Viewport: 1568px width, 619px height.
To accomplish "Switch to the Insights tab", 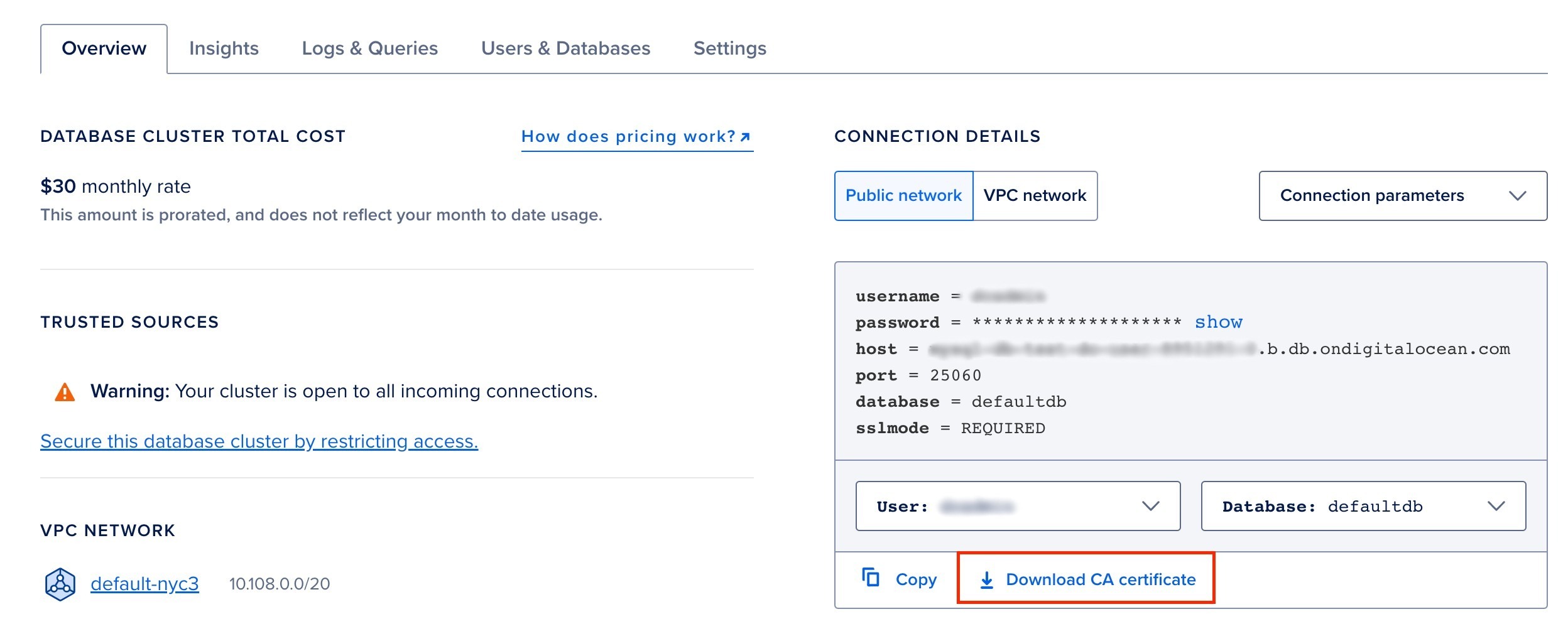I will pos(225,47).
